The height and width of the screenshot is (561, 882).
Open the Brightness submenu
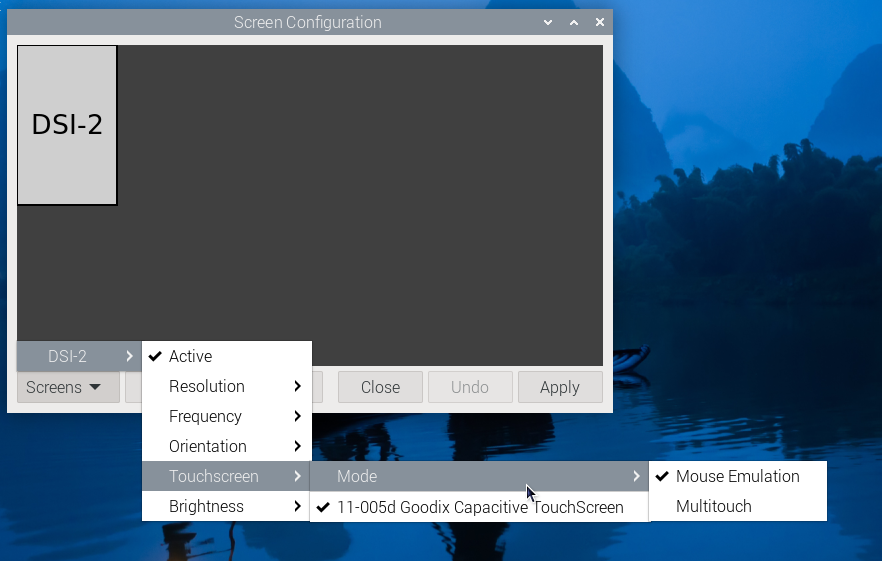pos(226,506)
